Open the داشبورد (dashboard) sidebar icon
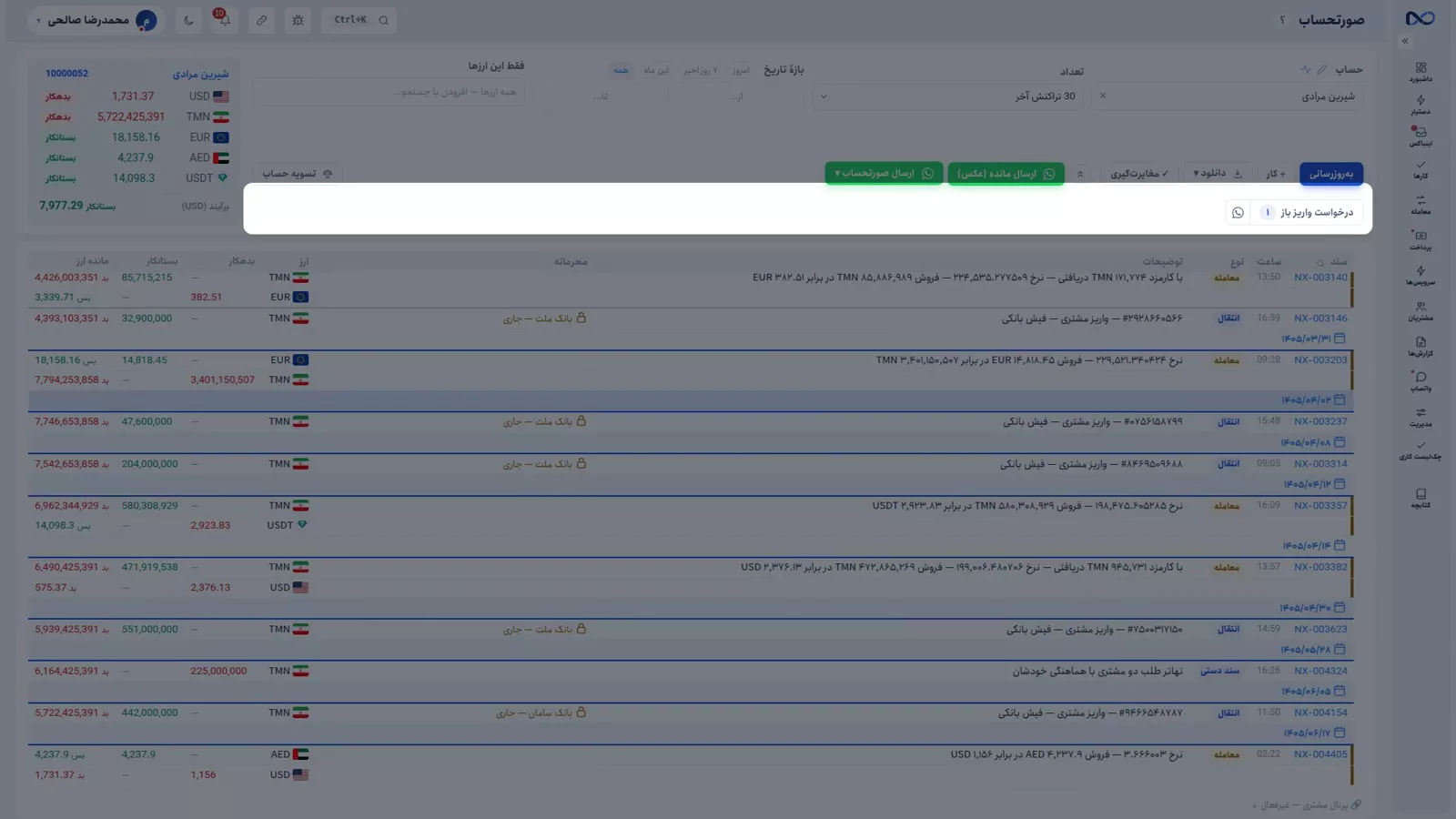Viewport: 1456px width, 819px height. (1421, 72)
